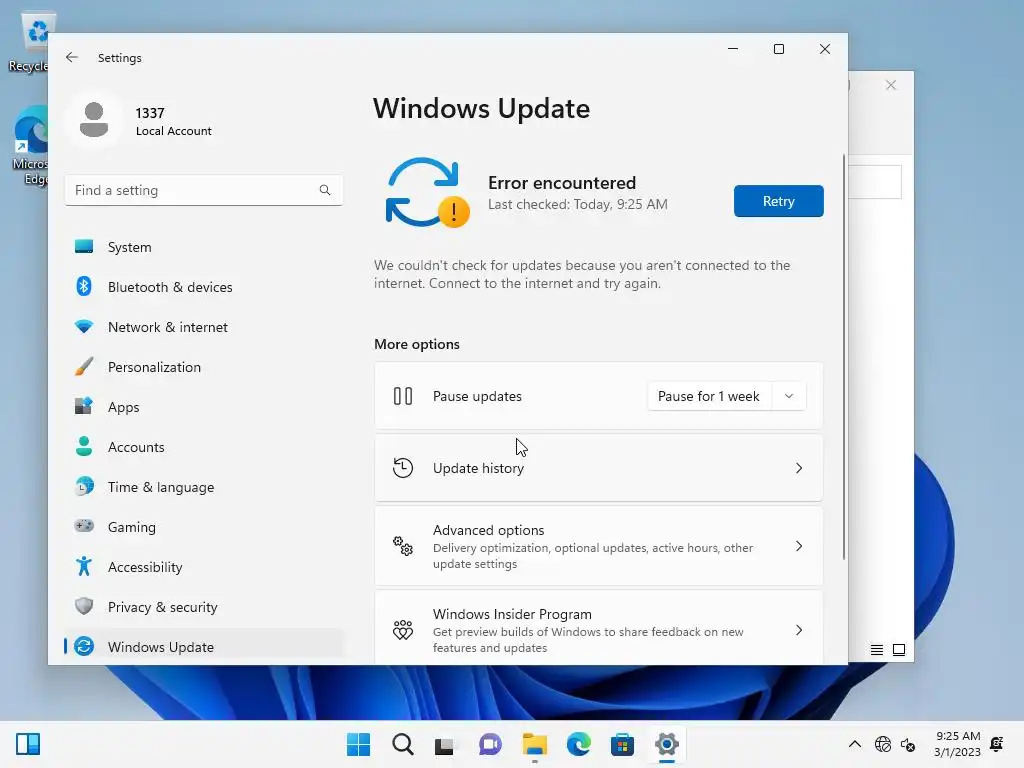Minimize the Settings window

click(733, 49)
